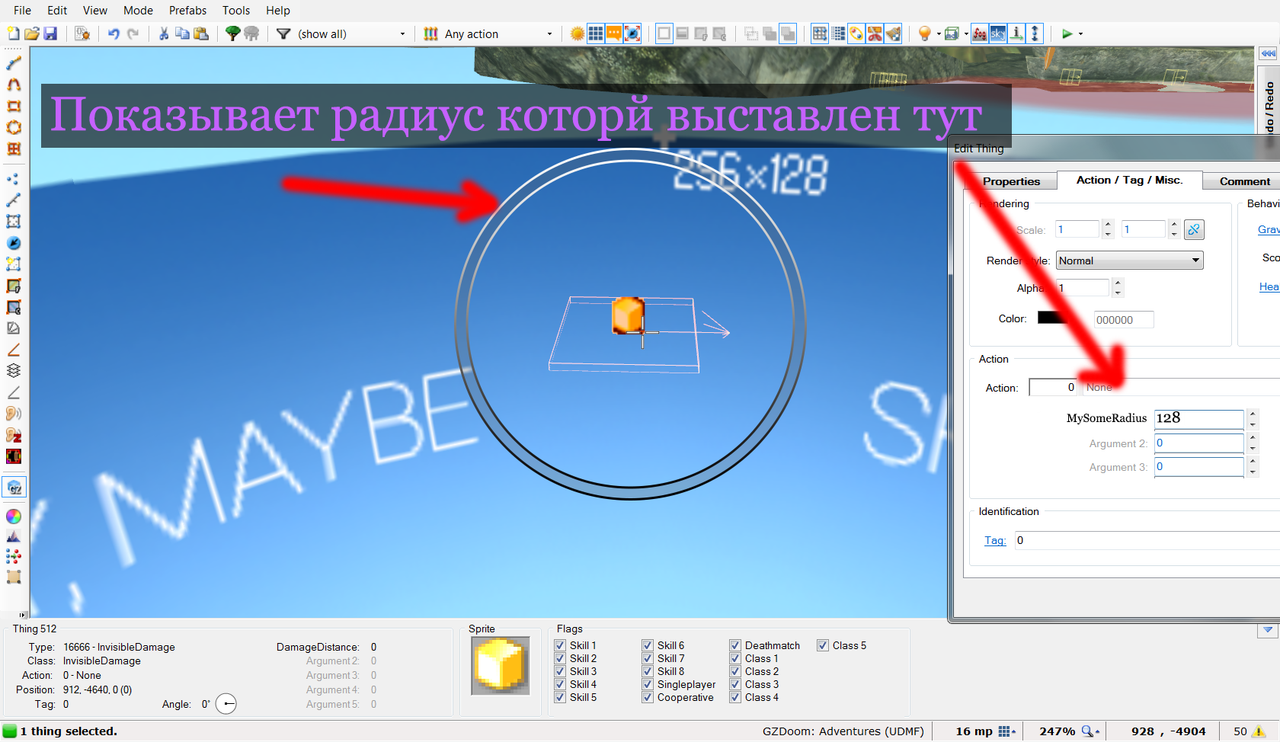The image size is (1280, 742).
Task: Click the blue Undo arrow icon
Action: (x=114, y=33)
